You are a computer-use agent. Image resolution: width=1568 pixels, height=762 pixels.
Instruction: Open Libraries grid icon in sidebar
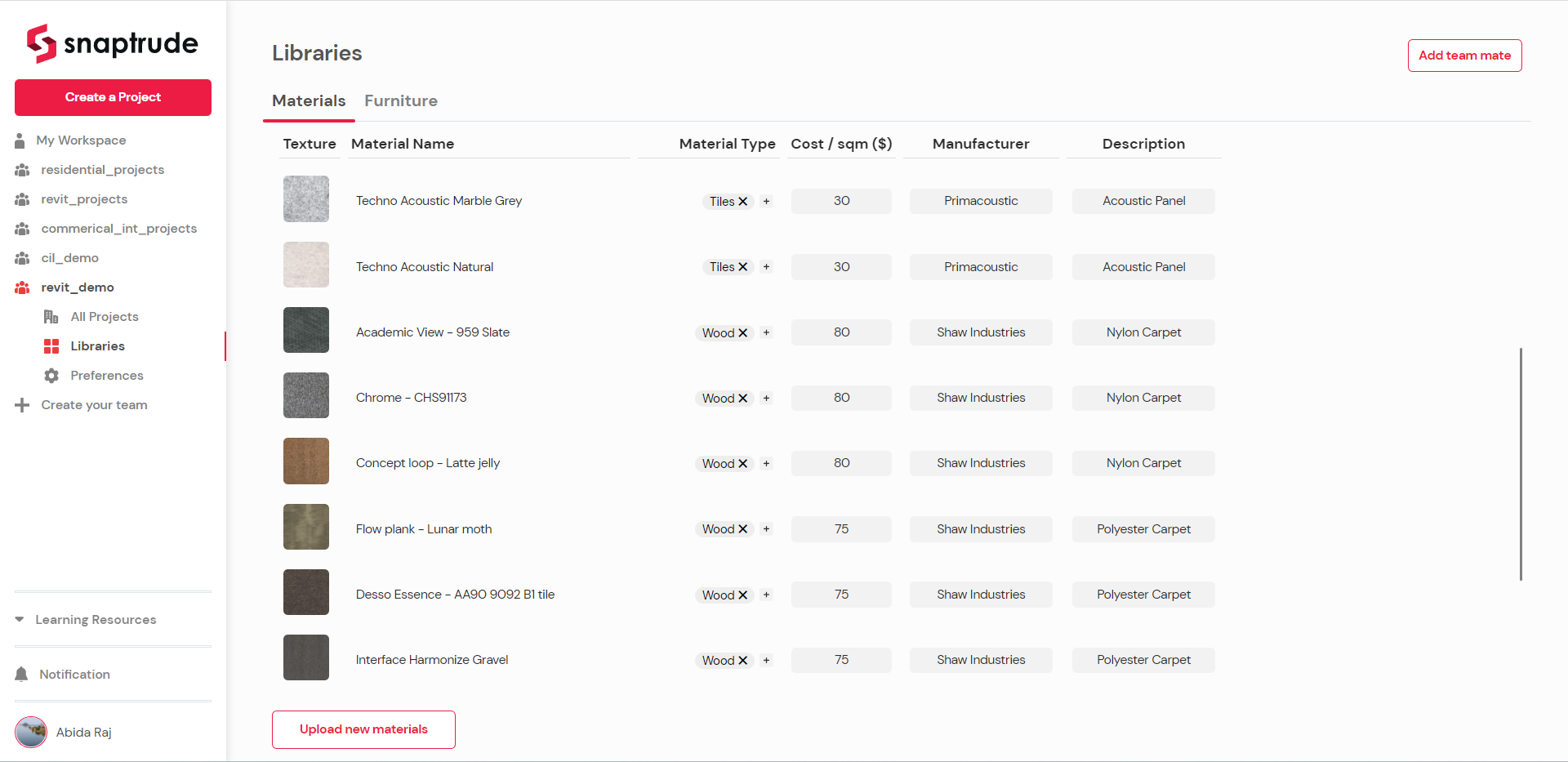51,346
